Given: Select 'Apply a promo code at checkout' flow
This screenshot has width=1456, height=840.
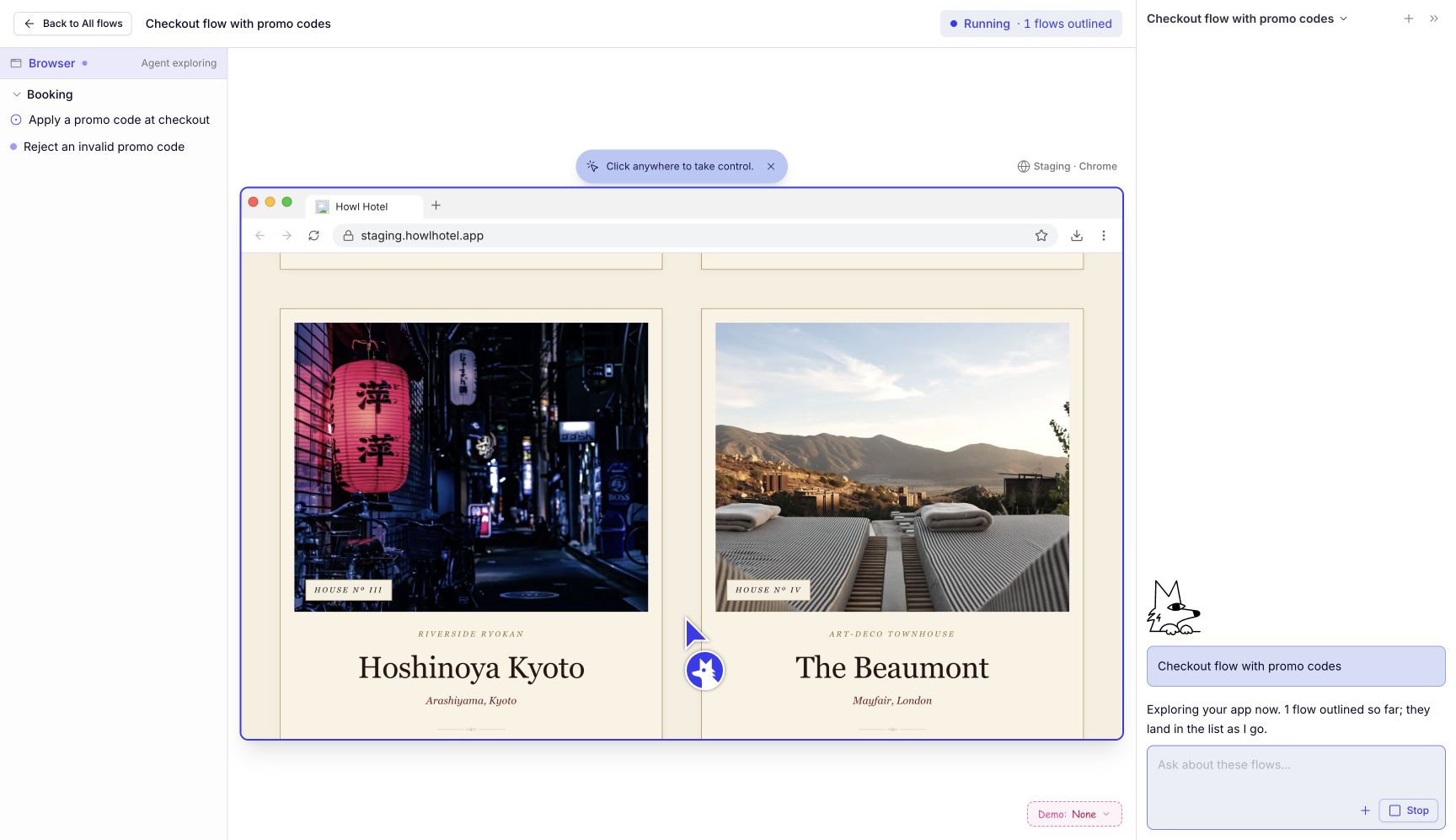Looking at the screenshot, I should 119,120.
